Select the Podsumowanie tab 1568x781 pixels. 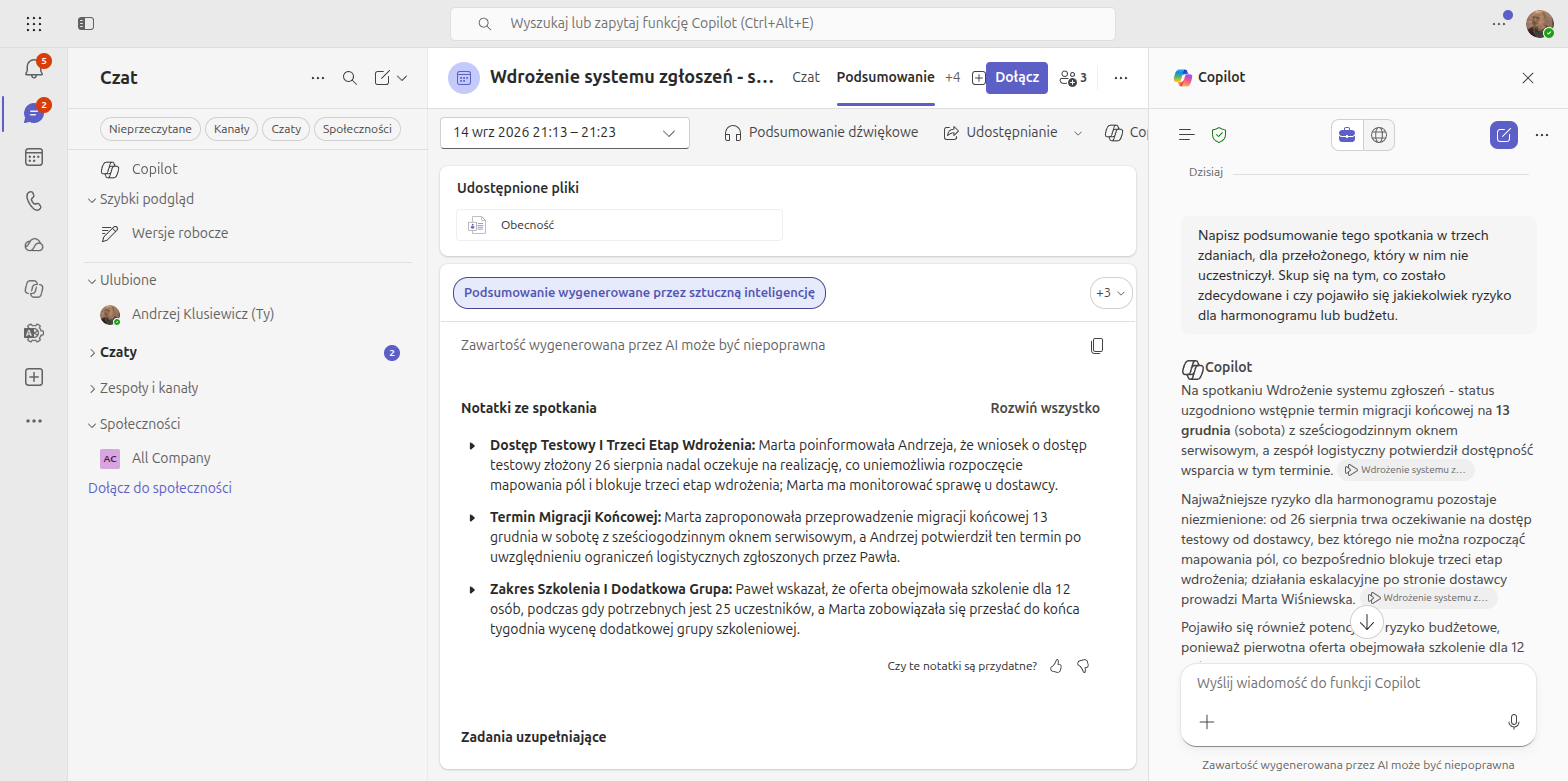click(885, 77)
